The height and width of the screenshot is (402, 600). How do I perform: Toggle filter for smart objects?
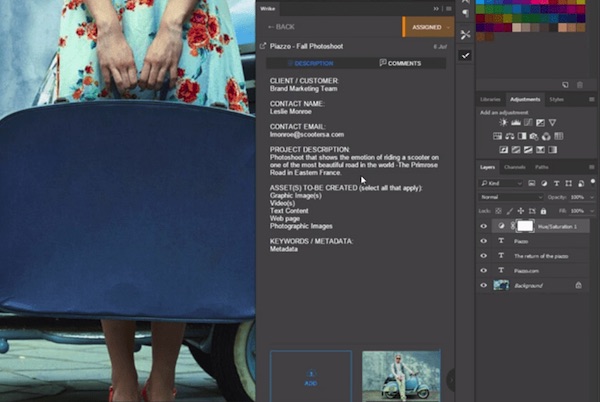581,183
